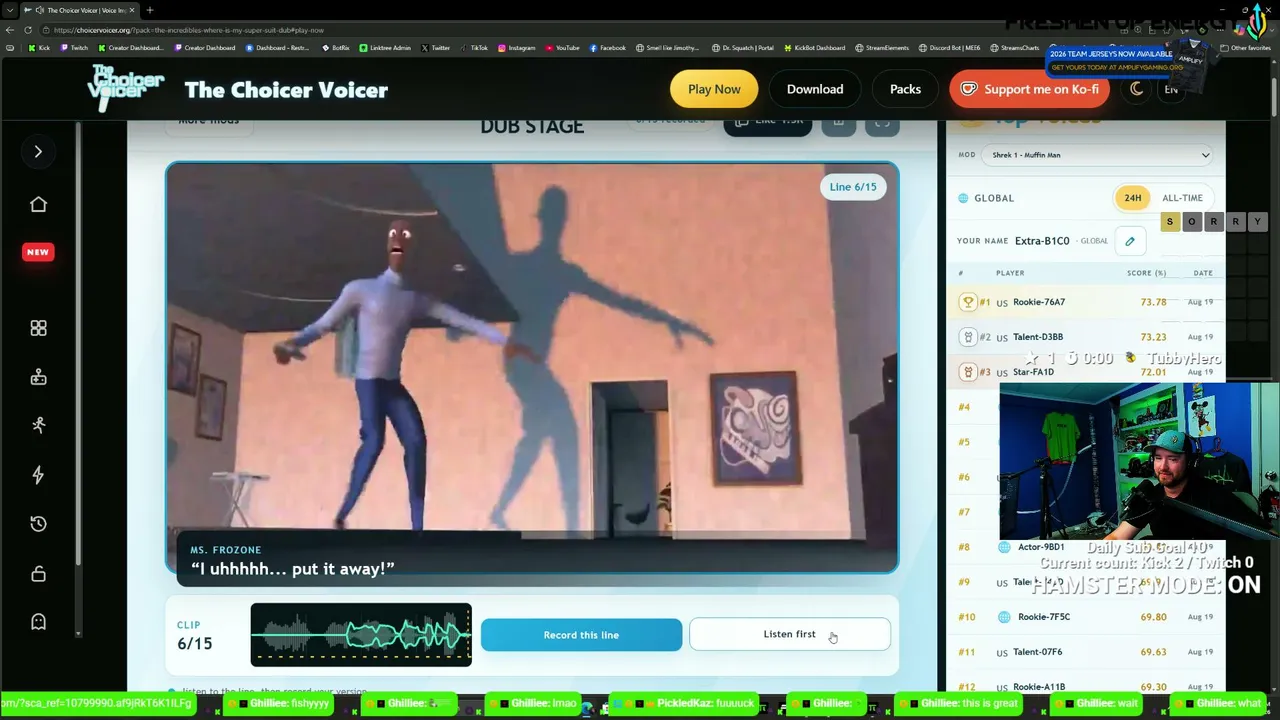
Task: Click the clip audio waveform
Action: click(x=361, y=634)
